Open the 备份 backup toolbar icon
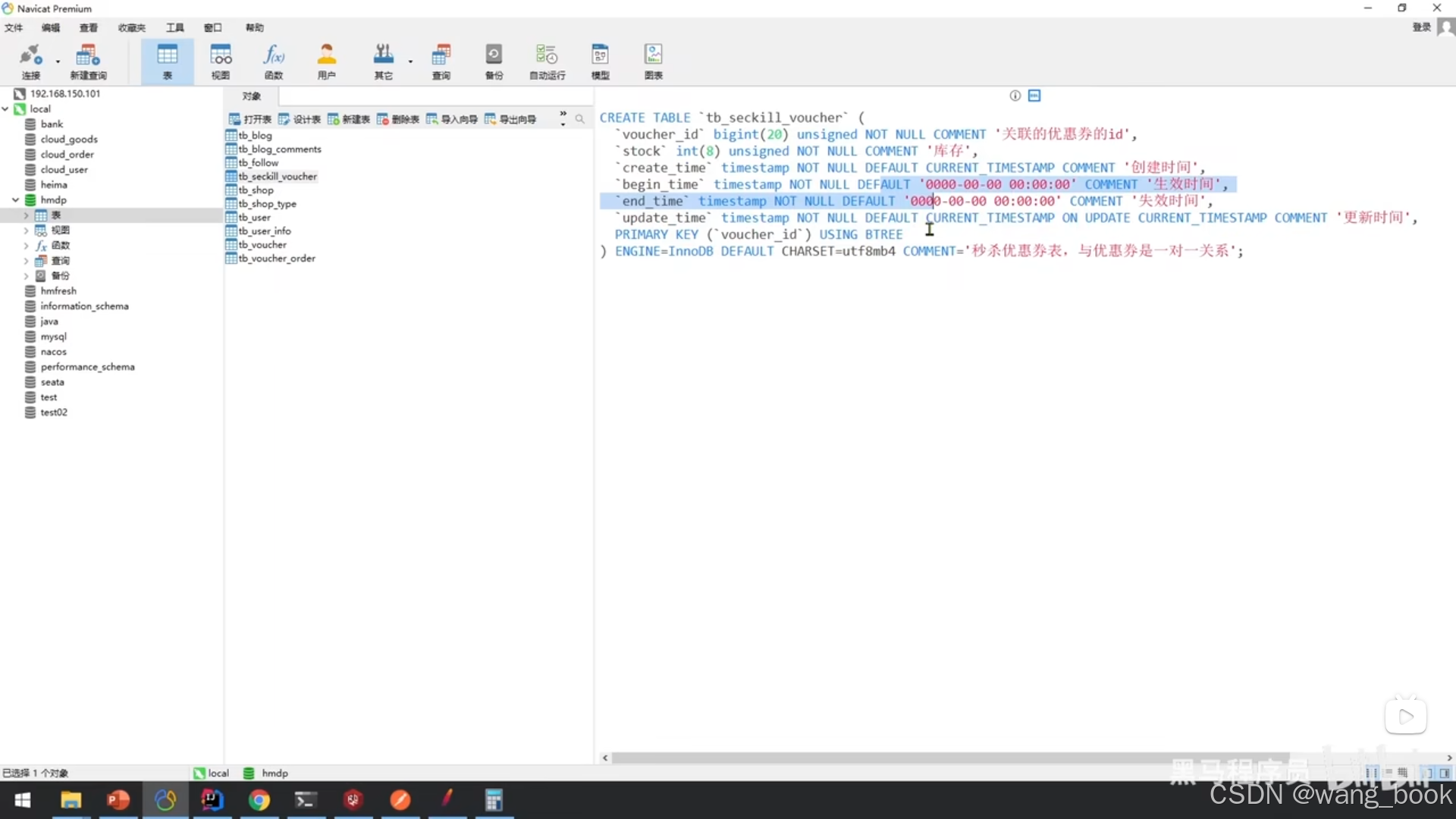This screenshot has width=1456, height=819. tap(494, 55)
